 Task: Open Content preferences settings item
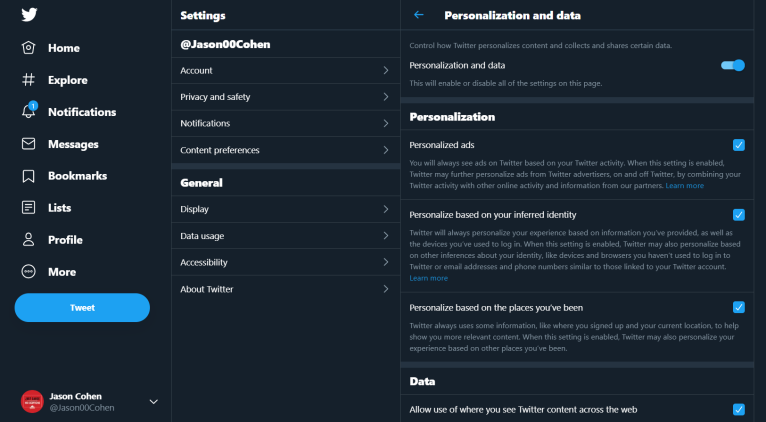286,150
